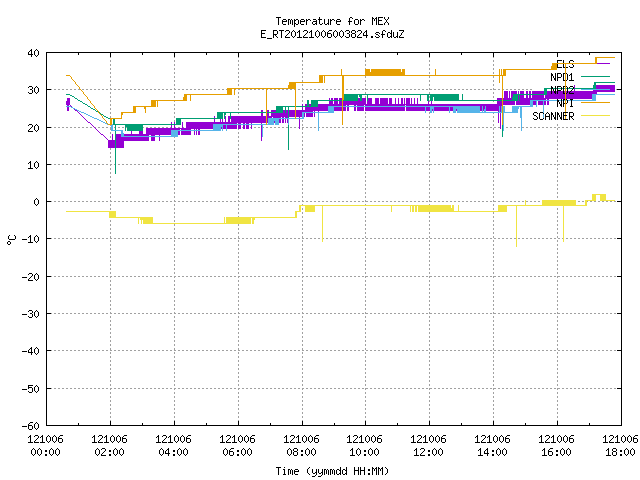Click the y-axis label 20
640x480 pixels.
coord(33,128)
